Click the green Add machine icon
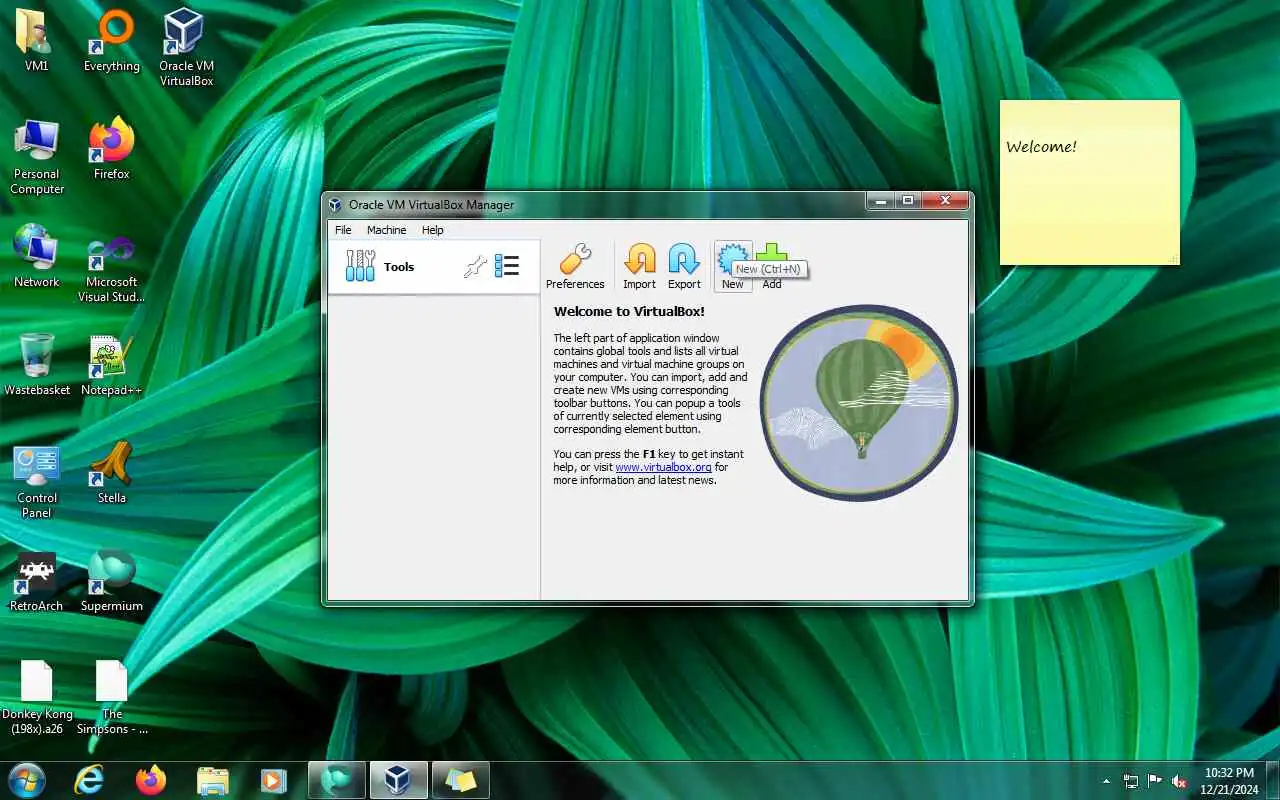The width and height of the screenshot is (1280, 800). coord(772,267)
